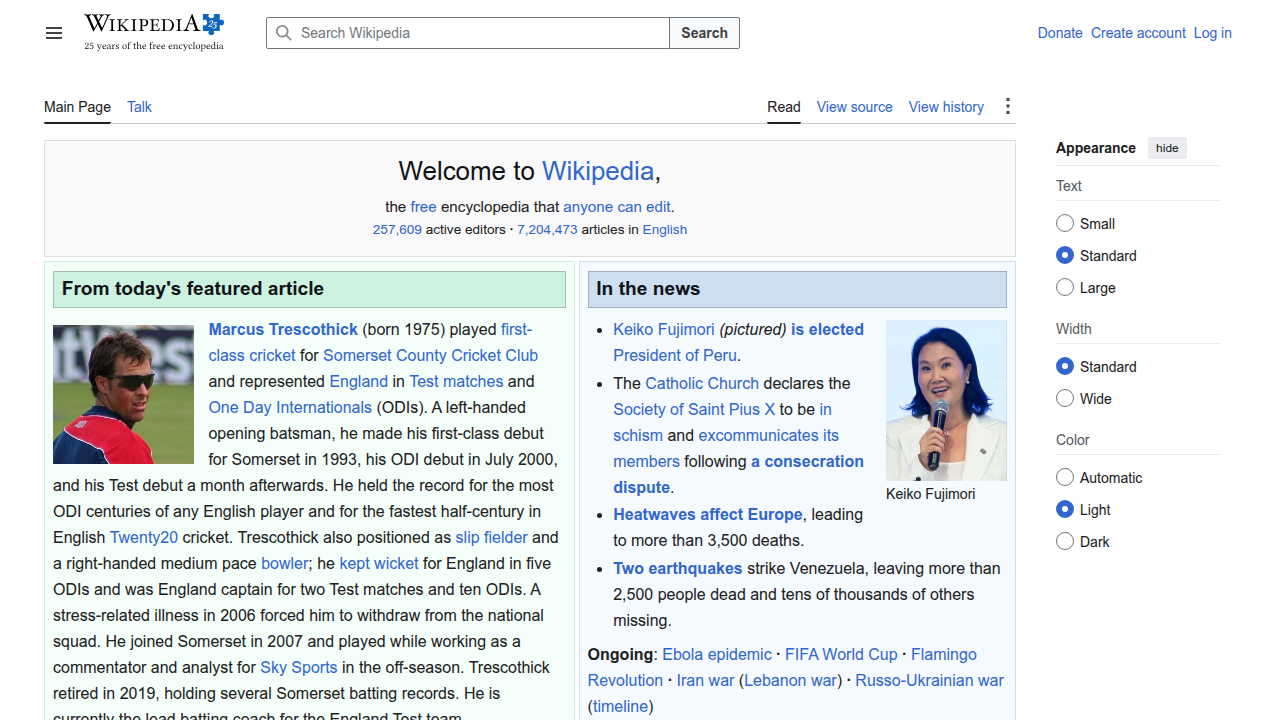Open the Keiko Fujimori photo thumbnail
Screen dimensions: 1280x720
pyautogui.click(x=946, y=400)
